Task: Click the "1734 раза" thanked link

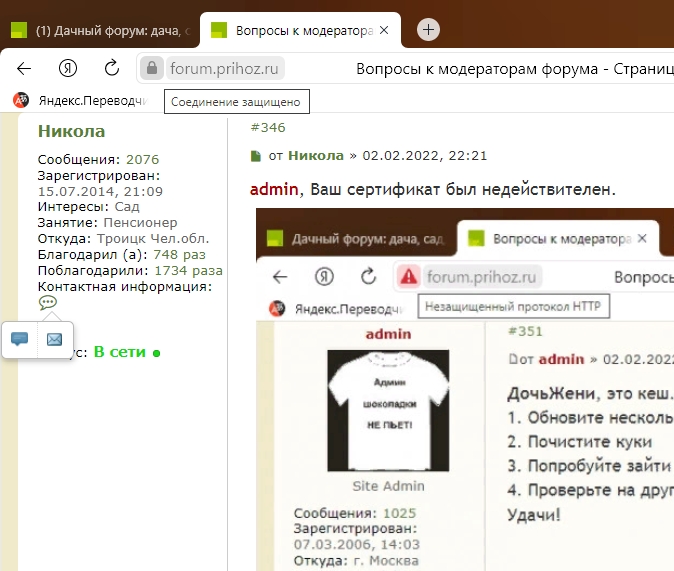Action: click(x=188, y=271)
